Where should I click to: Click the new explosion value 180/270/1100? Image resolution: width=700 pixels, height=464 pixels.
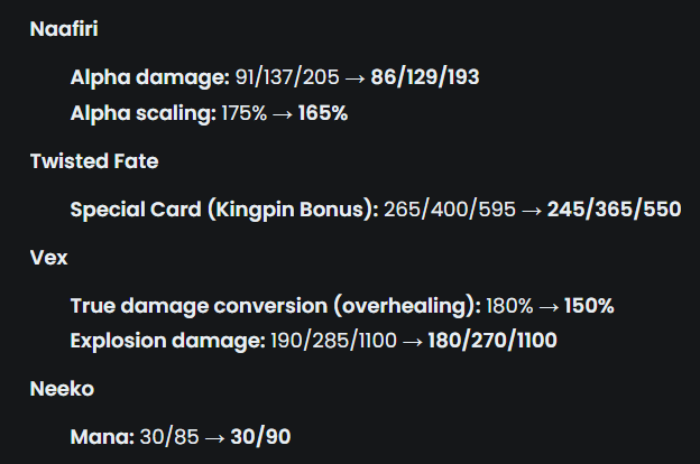click(x=492, y=340)
